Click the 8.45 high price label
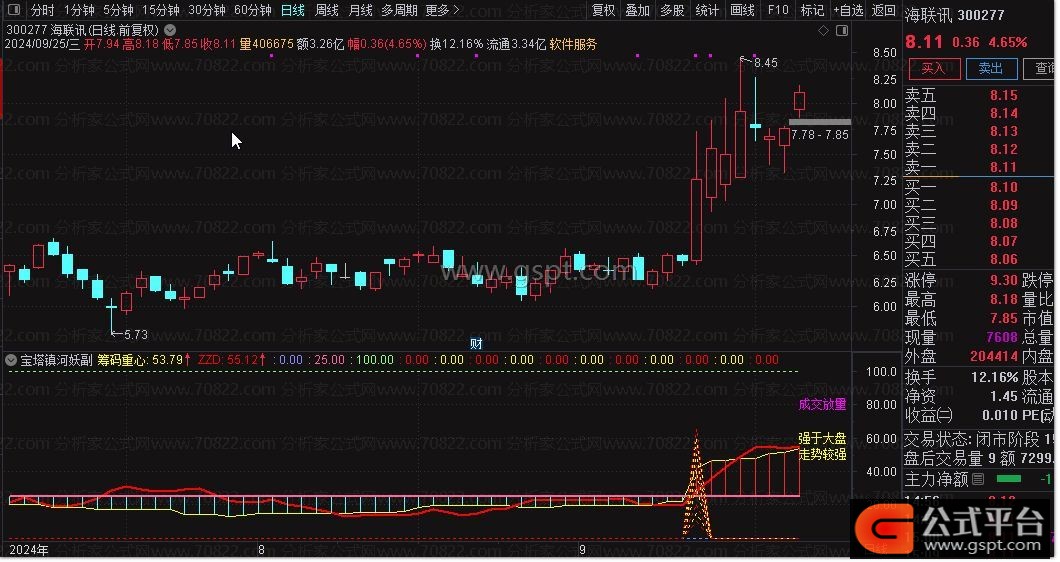This screenshot has width=1060, height=562. (x=765, y=63)
